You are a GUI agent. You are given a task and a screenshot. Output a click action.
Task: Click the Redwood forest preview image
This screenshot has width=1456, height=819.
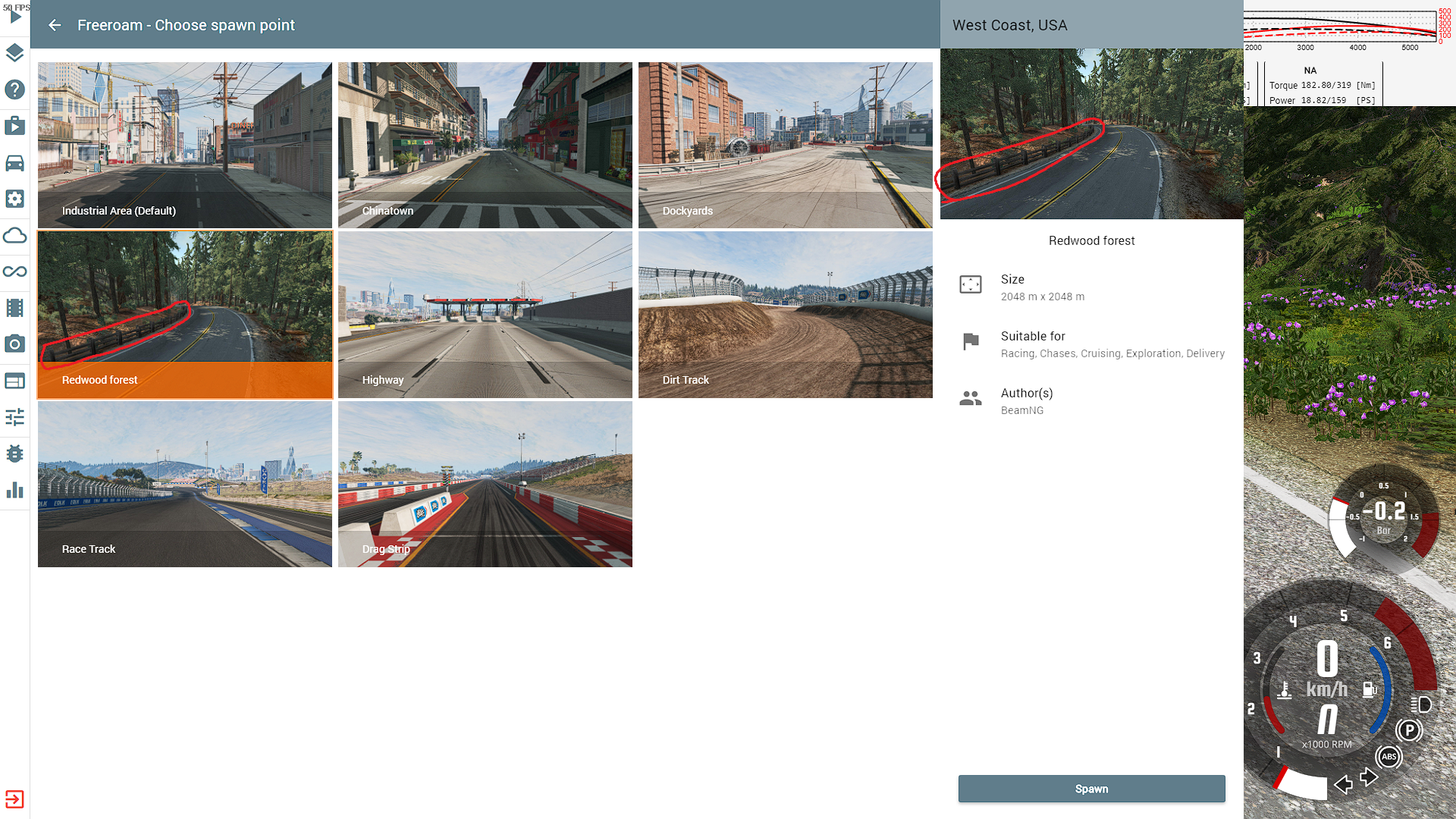pyautogui.click(x=1091, y=134)
